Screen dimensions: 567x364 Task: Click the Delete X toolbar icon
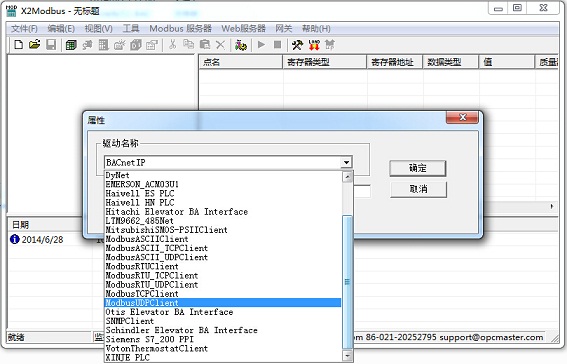[x=220, y=45]
